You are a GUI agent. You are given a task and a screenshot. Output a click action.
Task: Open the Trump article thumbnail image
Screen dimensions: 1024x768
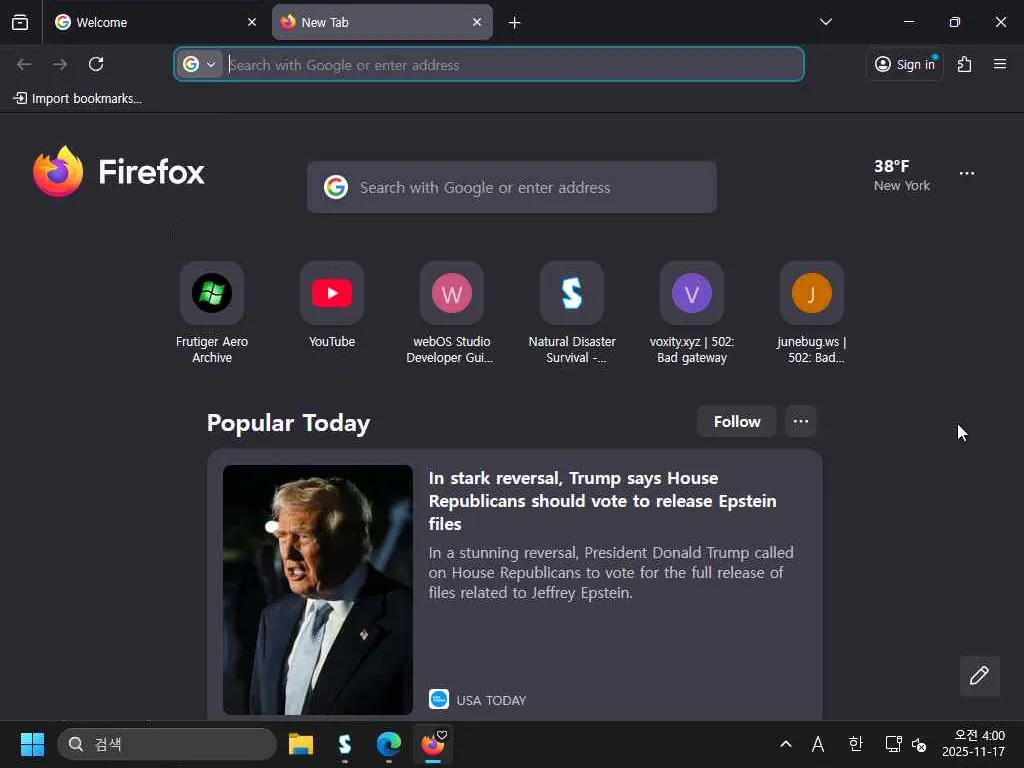tap(317, 590)
